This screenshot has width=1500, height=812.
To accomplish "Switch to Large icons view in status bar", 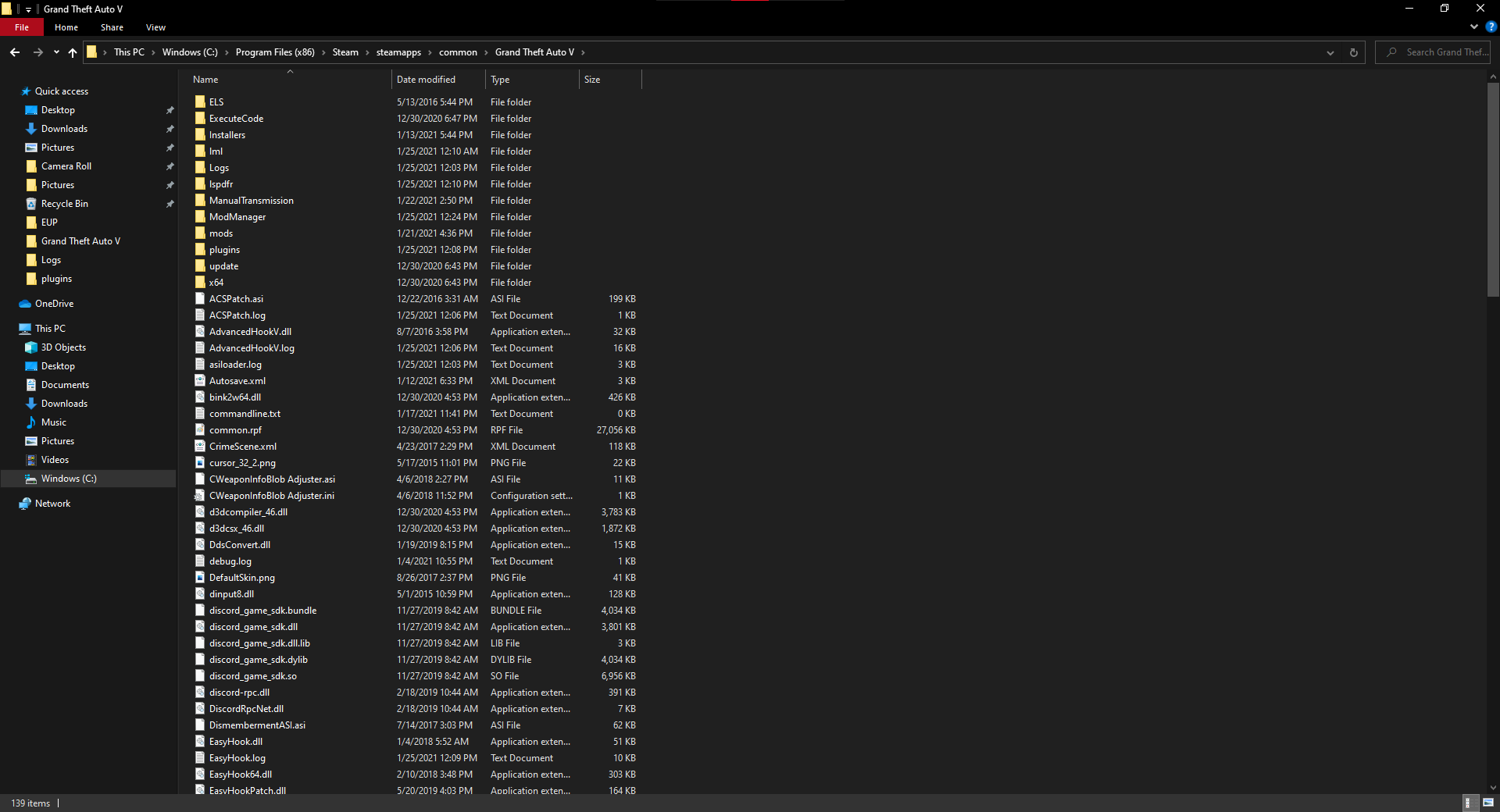I will (x=1487, y=803).
